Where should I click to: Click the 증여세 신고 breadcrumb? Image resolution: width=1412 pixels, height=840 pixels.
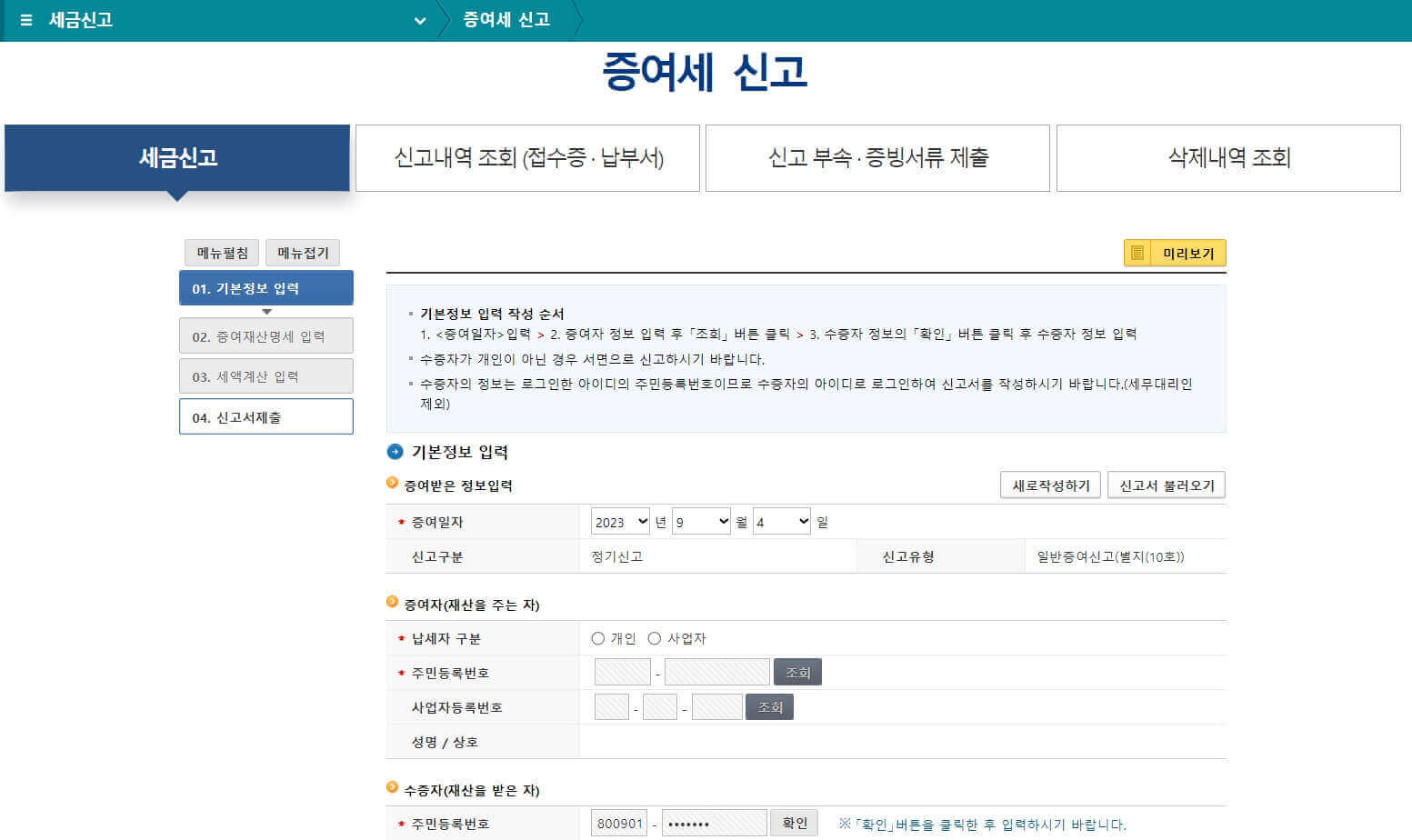[506, 20]
